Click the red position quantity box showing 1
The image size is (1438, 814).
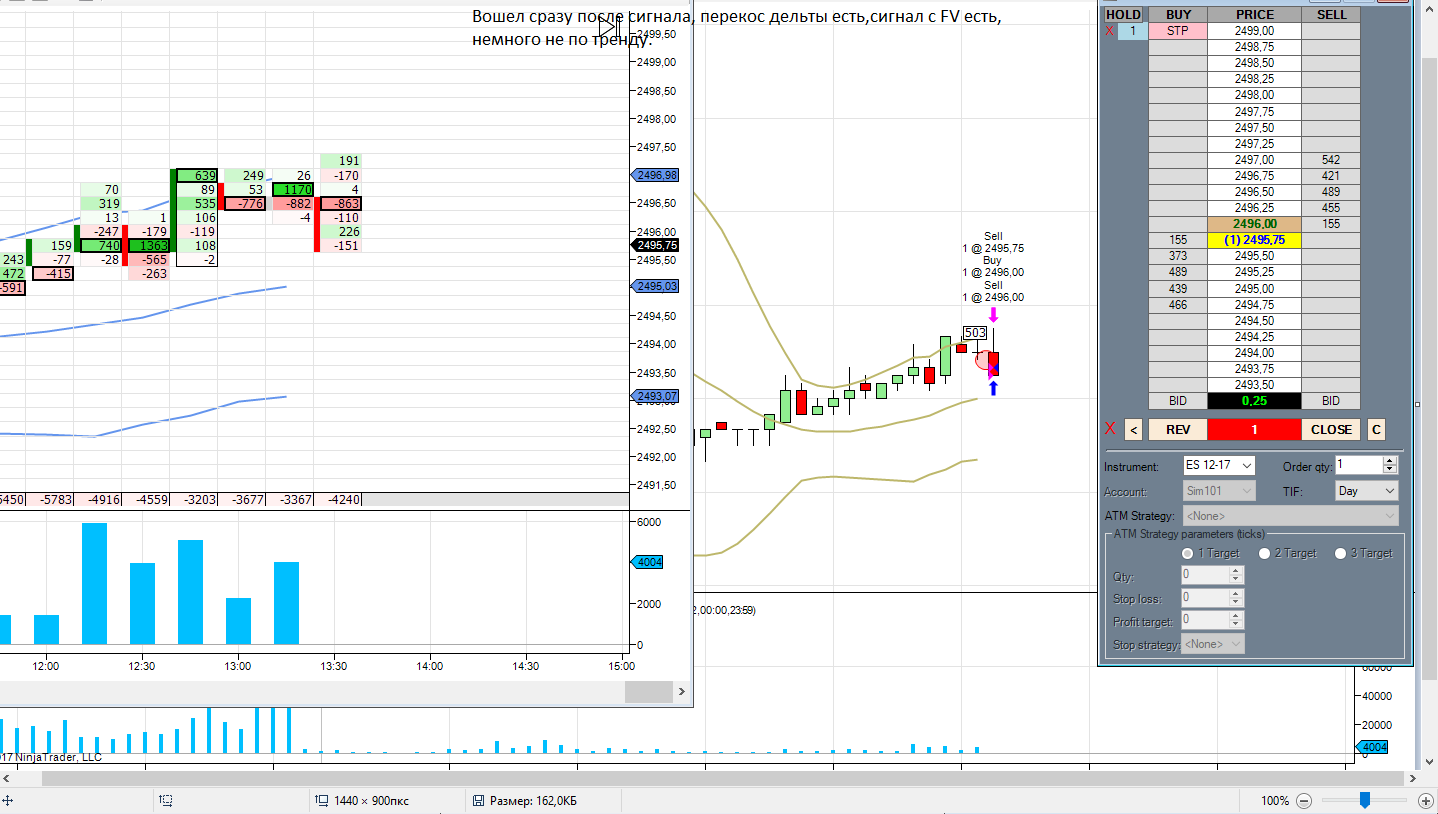1254,430
